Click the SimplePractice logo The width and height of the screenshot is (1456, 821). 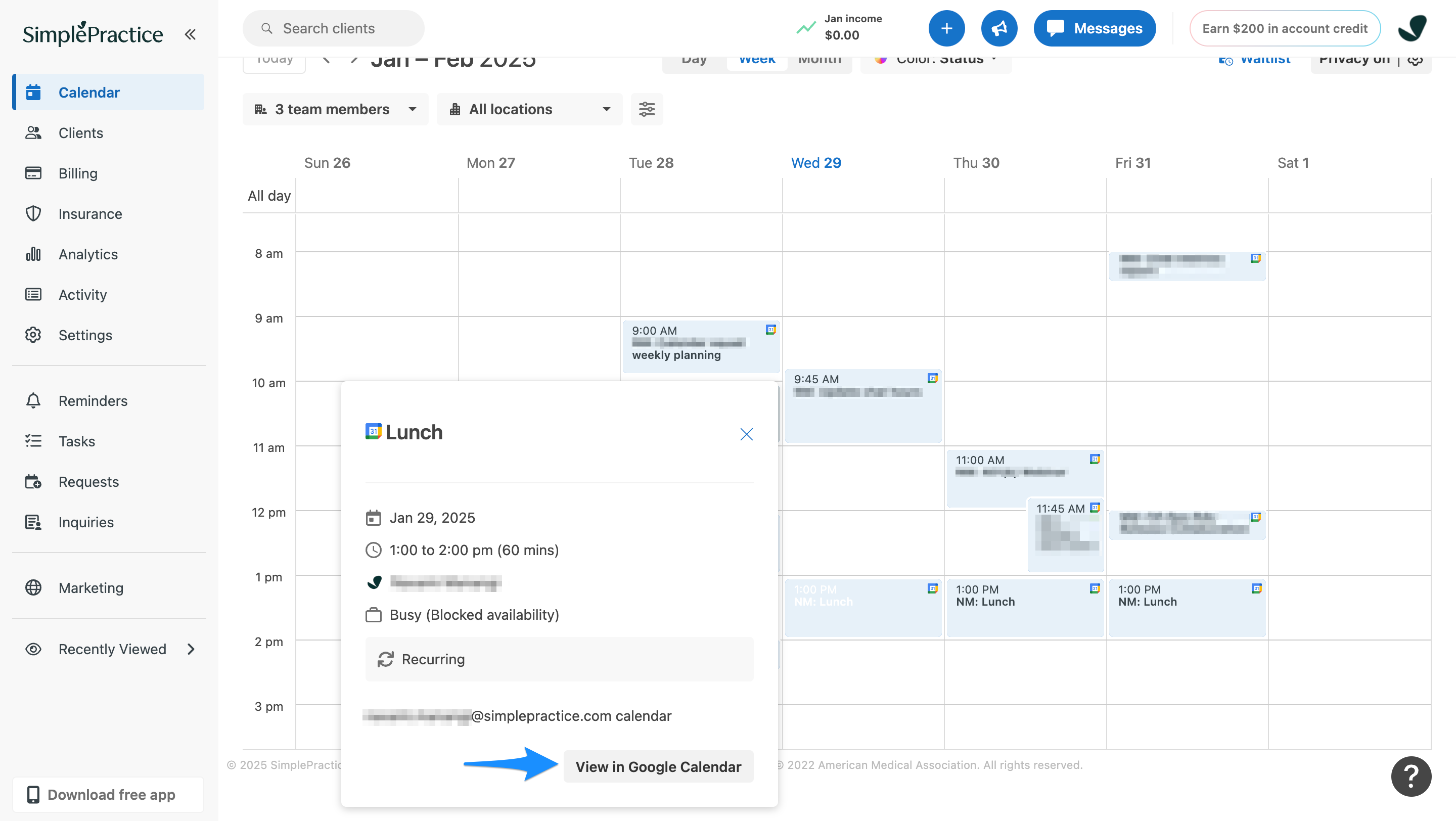point(93,34)
